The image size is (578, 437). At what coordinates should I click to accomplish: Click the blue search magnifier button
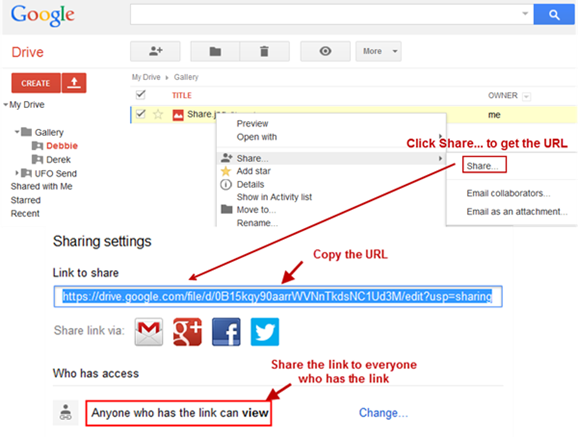click(x=554, y=14)
